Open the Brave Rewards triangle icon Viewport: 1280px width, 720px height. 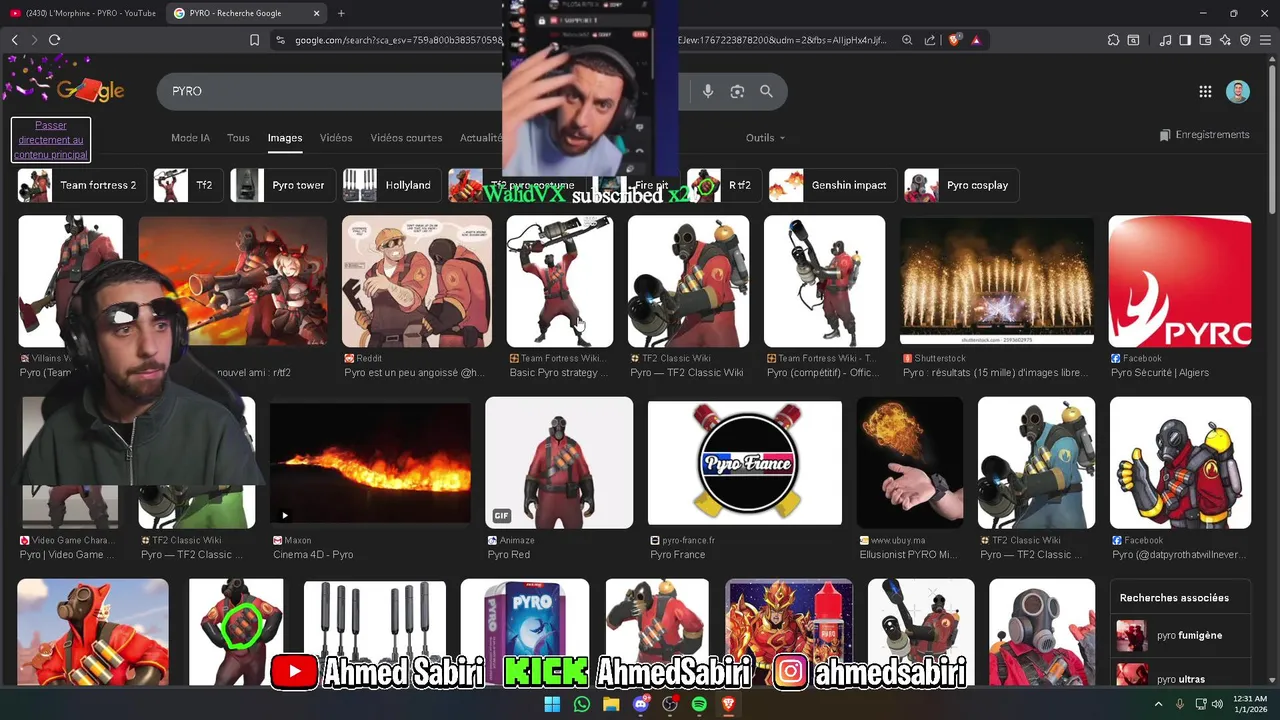976,40
